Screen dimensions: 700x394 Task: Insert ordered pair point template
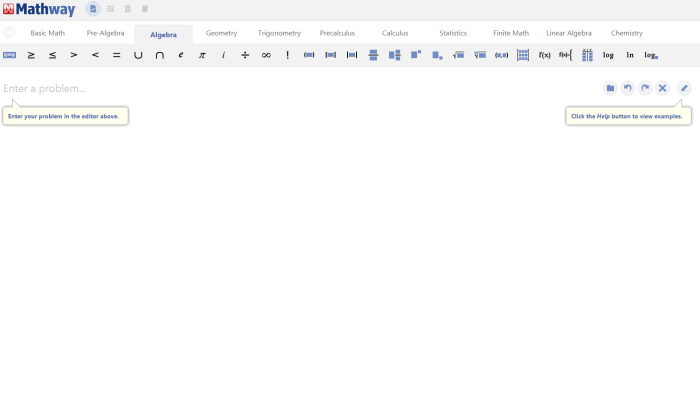[501, 55]
